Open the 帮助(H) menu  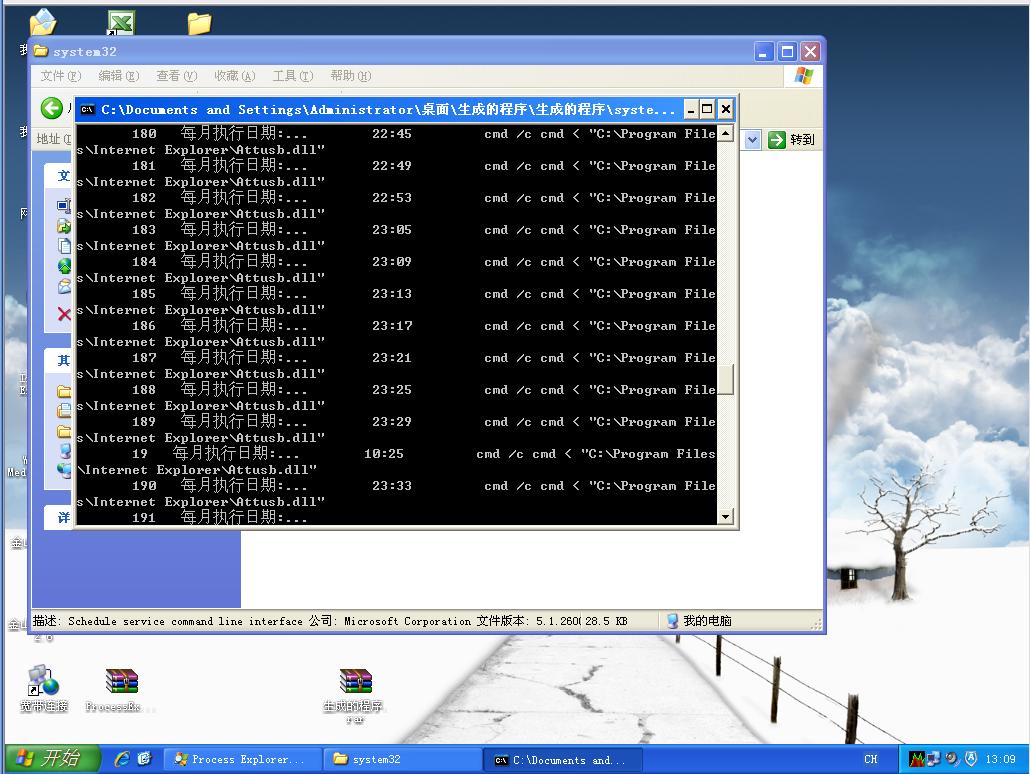(x=350, y=76)
